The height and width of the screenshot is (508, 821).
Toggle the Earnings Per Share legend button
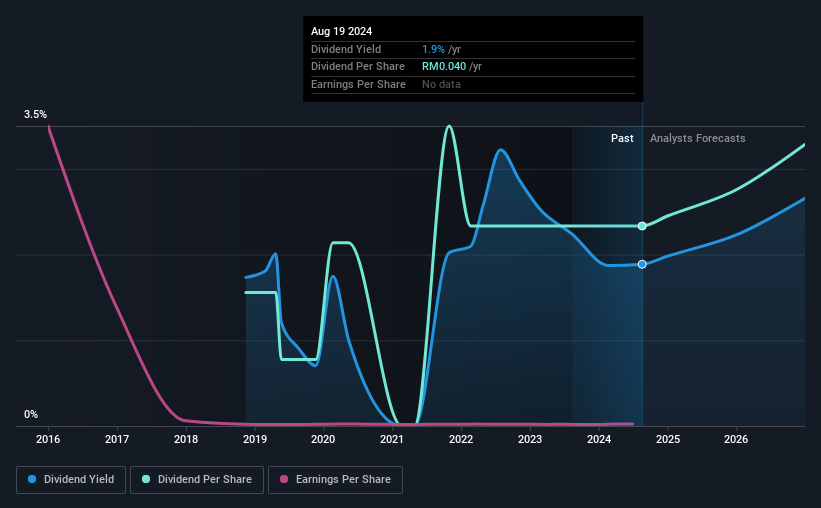335,480
